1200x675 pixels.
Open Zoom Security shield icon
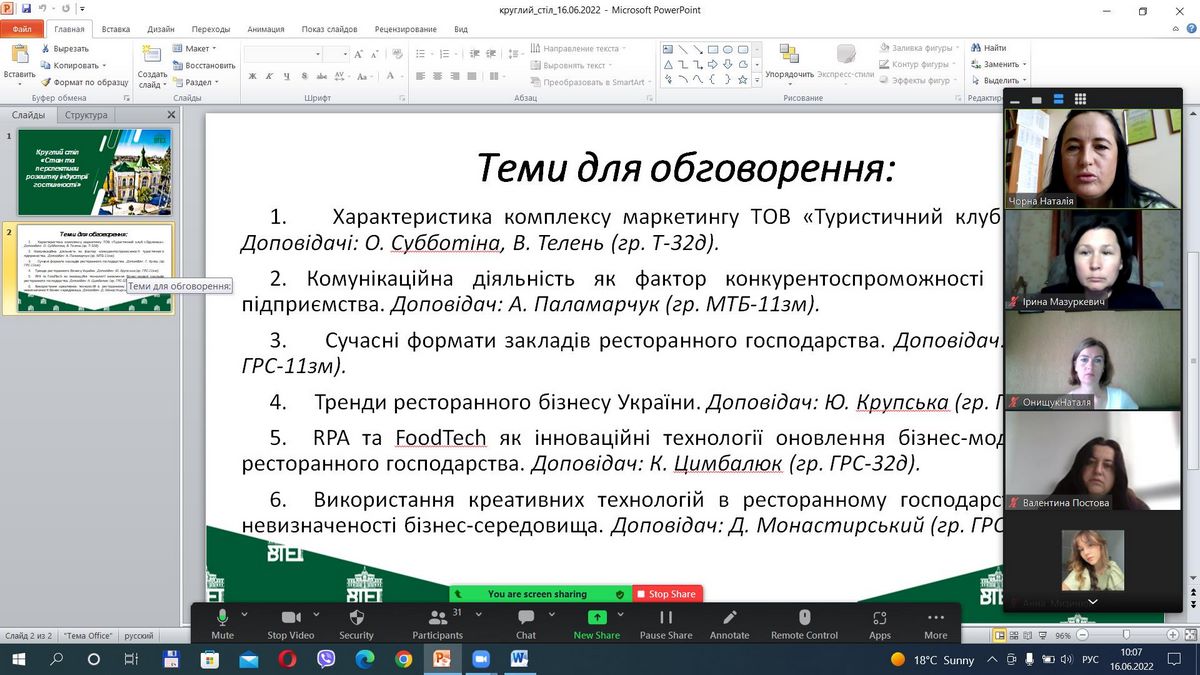point(356,619)
